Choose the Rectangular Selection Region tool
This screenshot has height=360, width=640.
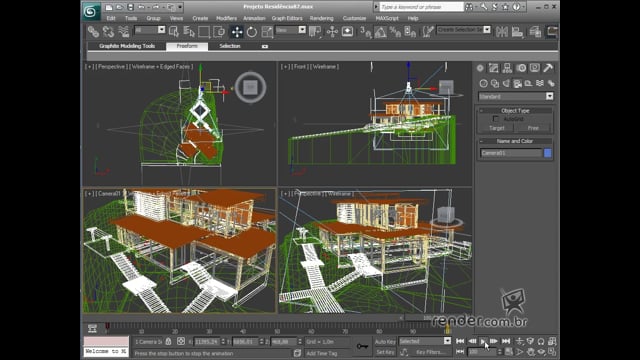point(204,31)
